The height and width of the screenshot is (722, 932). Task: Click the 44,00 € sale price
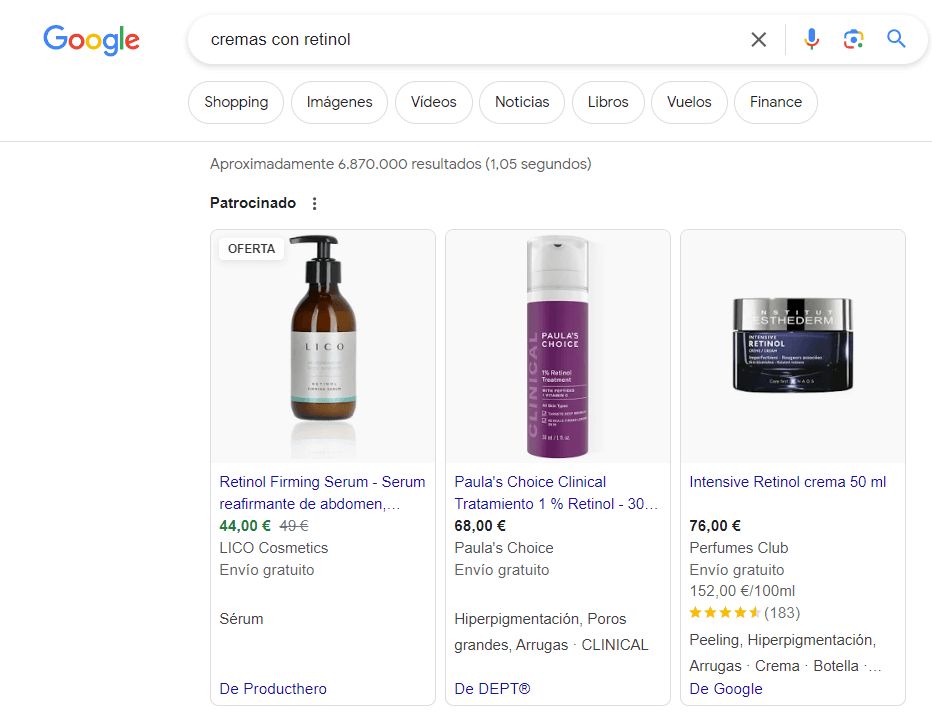[245, 526]
